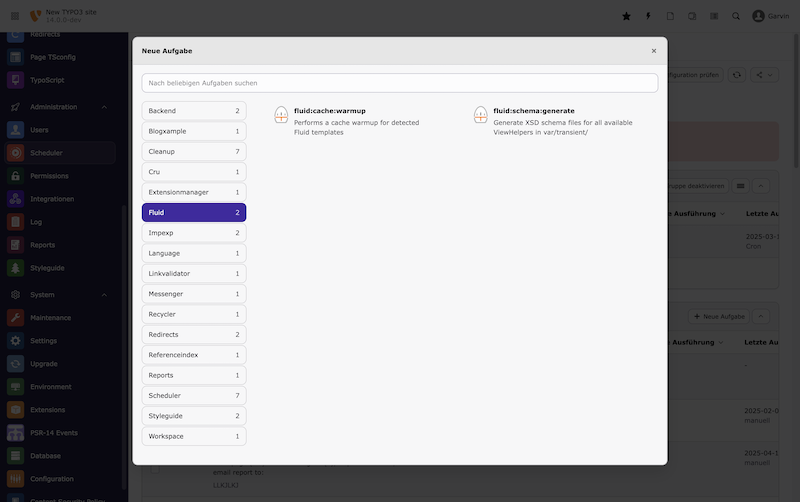The height and width of the screenshot is (502, 800).
Task: Choose the Backend category
Action: pyautogui.click(x=194, y=111)
